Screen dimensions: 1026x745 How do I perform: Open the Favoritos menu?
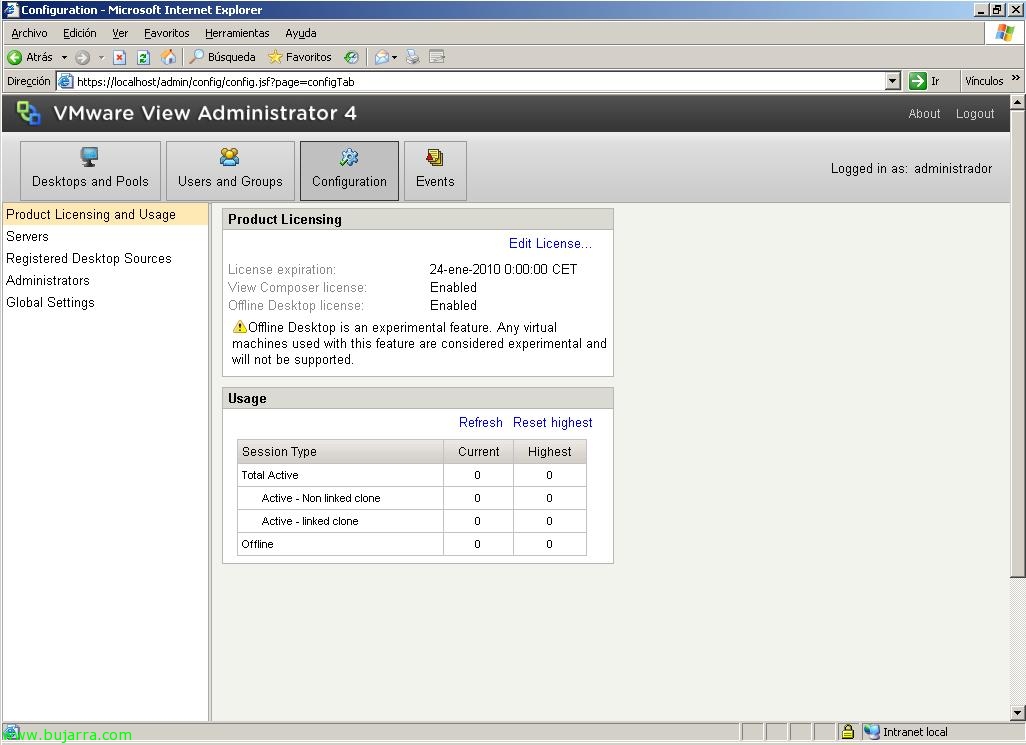click(x=166, y=33)
